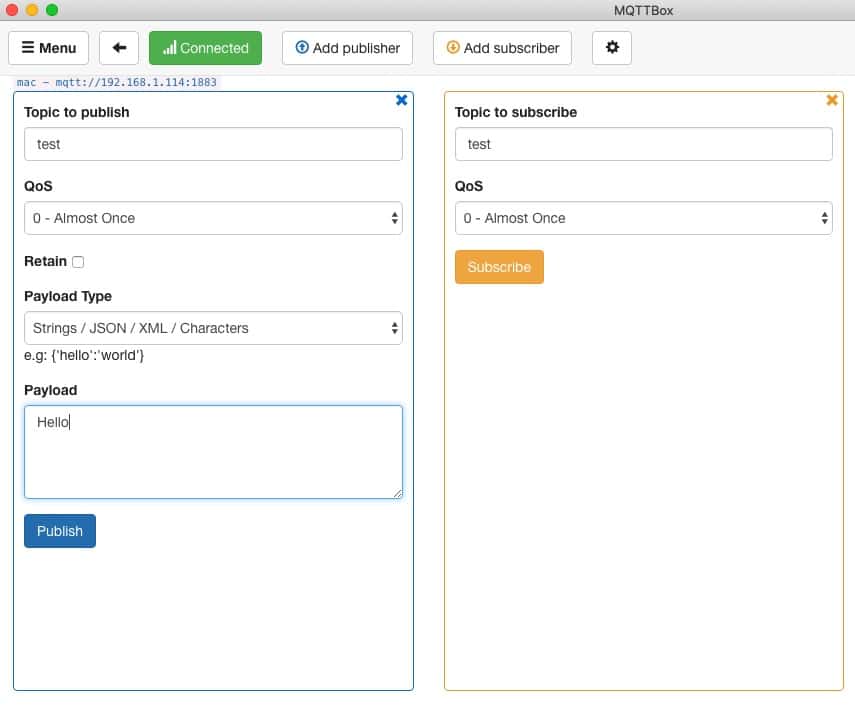Close the publisher panel with blue X
The image size is (855, 707).
tap(401, 100)
